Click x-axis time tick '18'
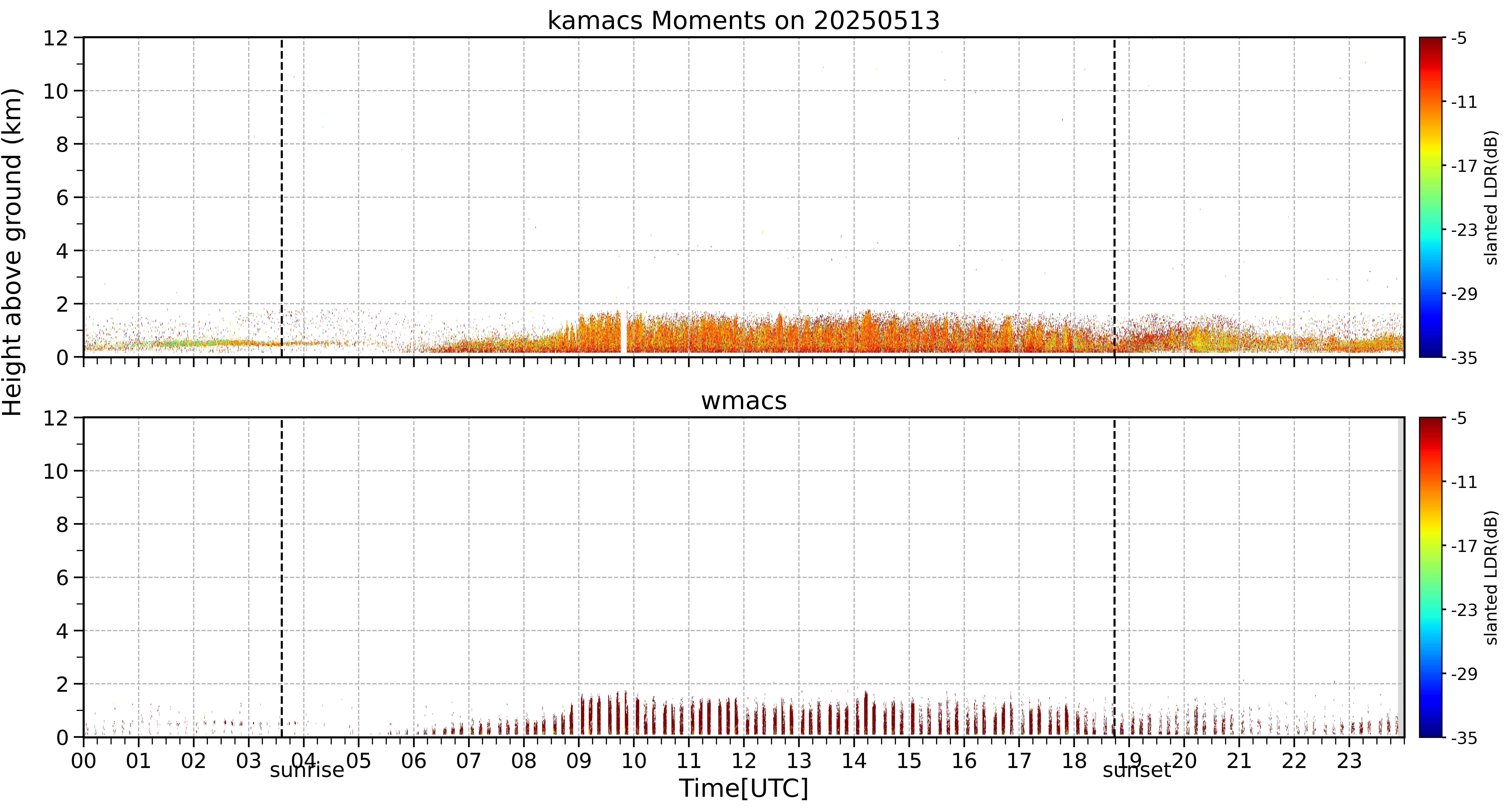This screenshot has height=812, width=1510. click(x=1074, y=761)
